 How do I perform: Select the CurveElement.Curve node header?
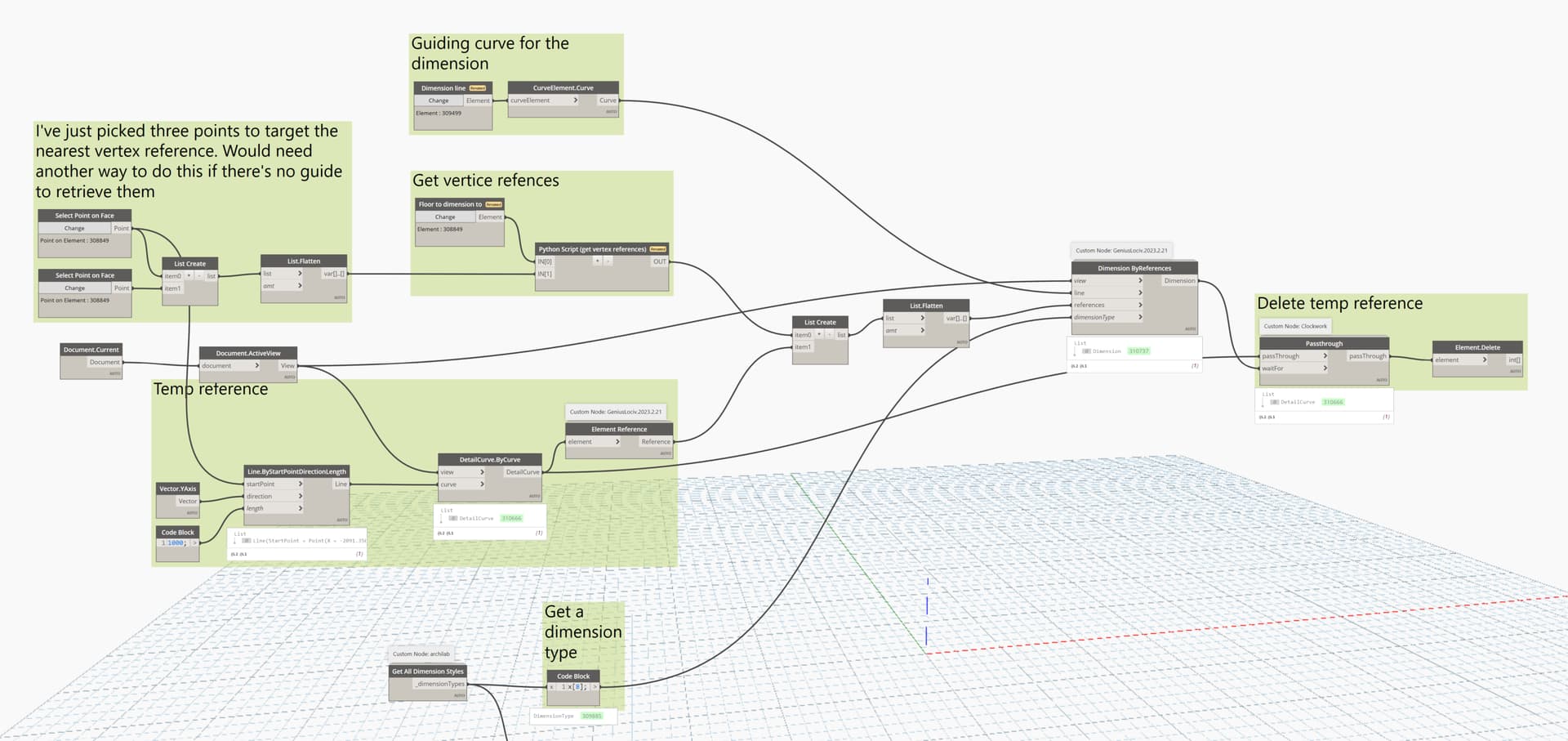(563, 88)
